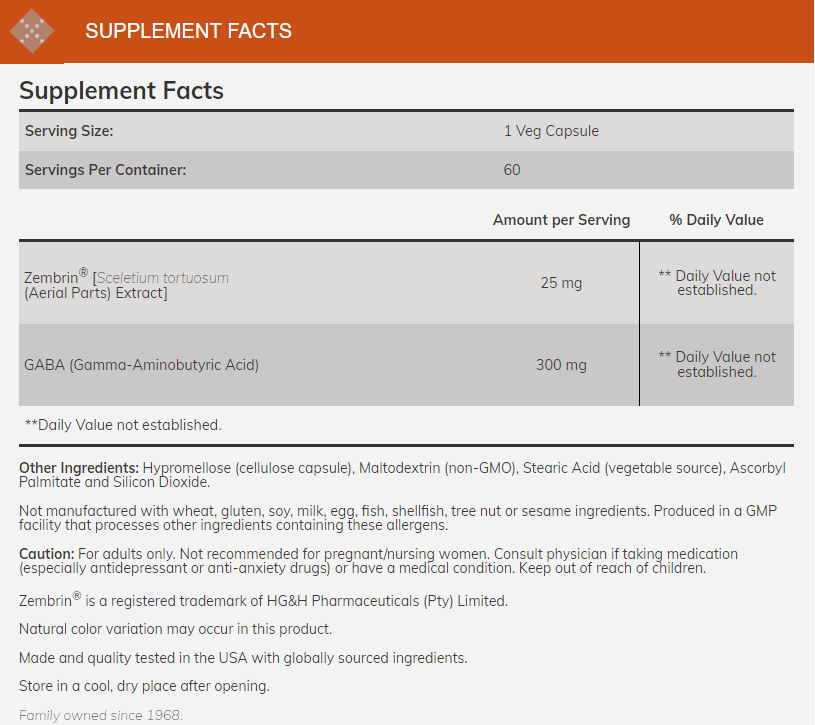Select the 300 mg amount
The image size is (815, 725).
[561, 365]
